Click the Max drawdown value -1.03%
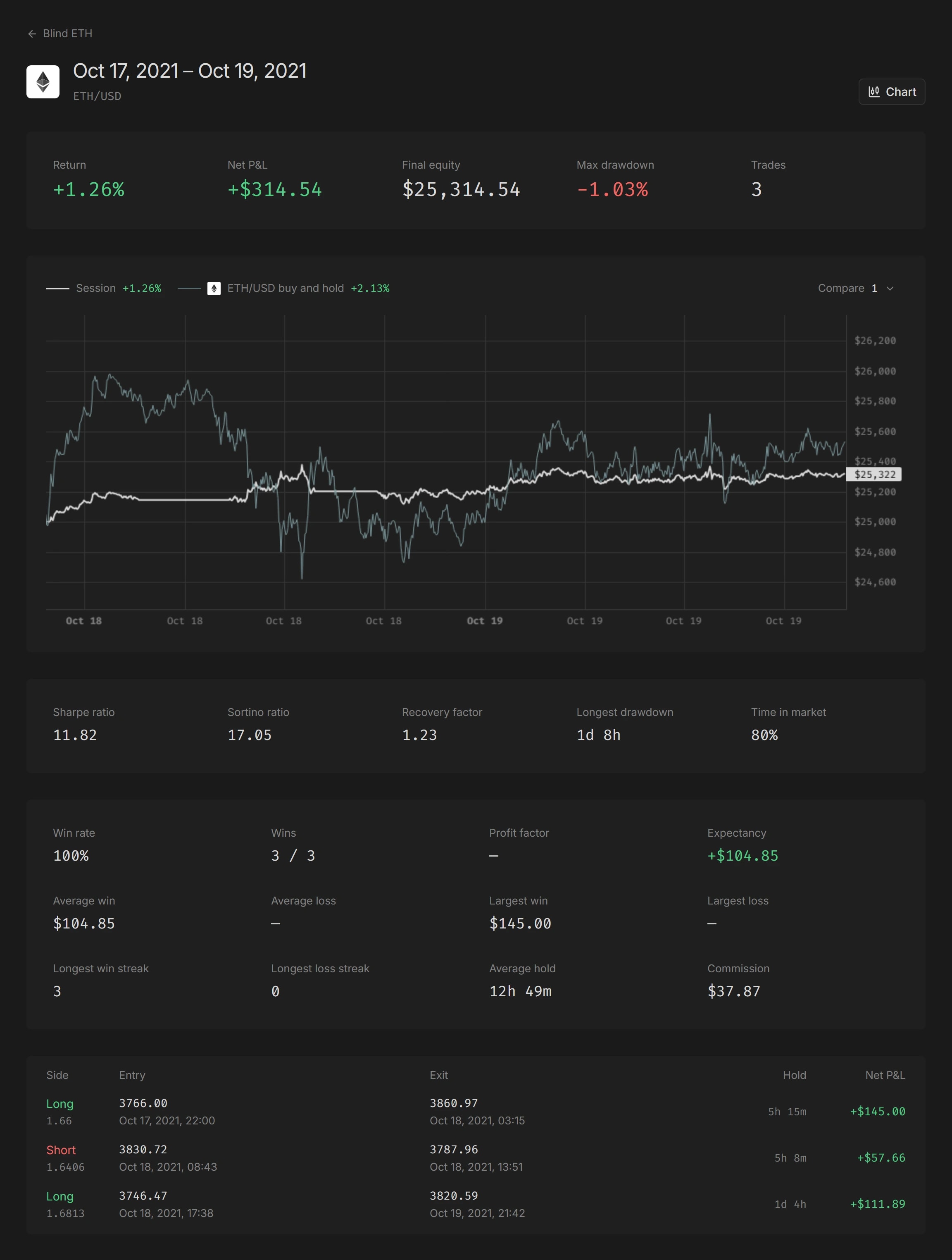Screen dimensions: 952x1260 click(612, 190)
